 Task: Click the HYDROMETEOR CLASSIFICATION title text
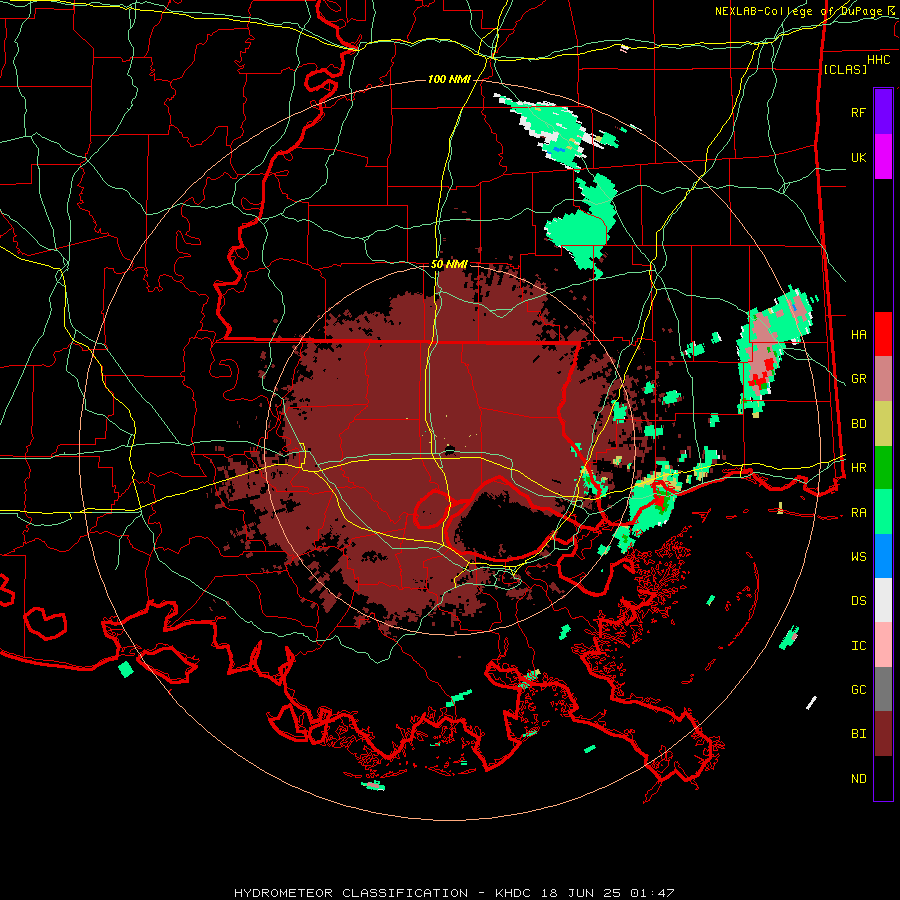click(351, 893)
